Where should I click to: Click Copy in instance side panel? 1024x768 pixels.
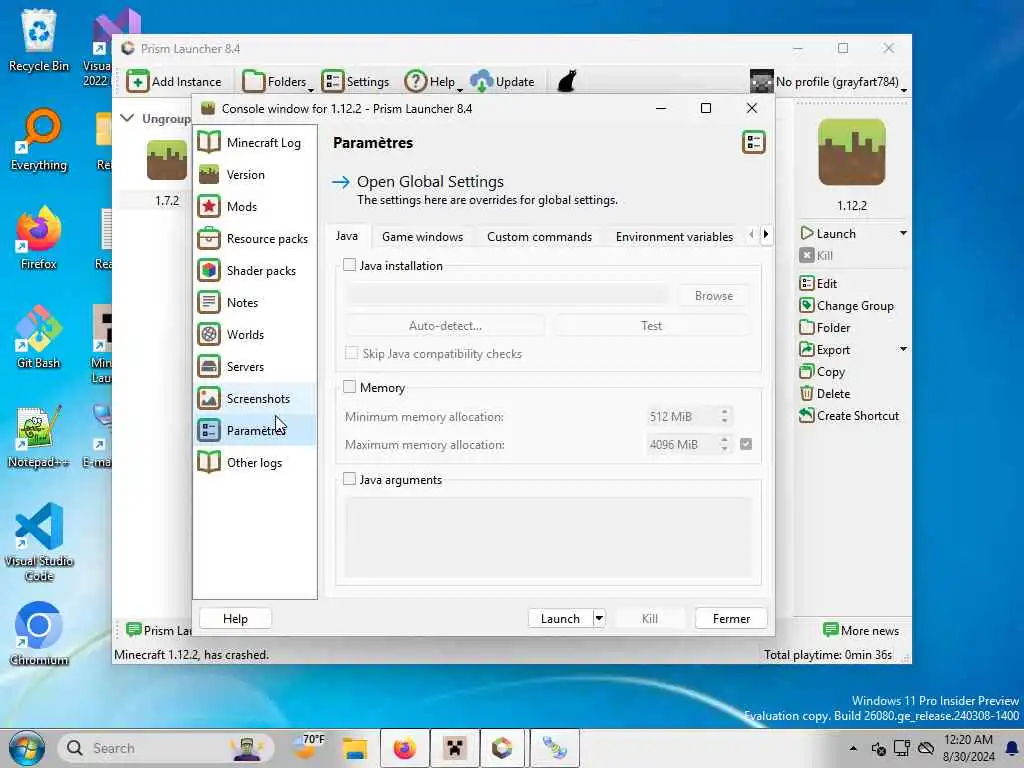pyautogui.click(x=822, y=372)
